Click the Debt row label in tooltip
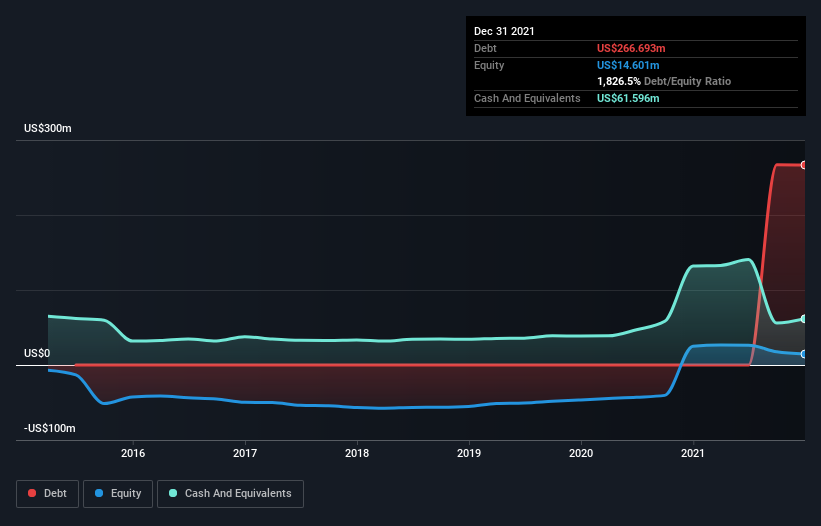 [485, 48]
